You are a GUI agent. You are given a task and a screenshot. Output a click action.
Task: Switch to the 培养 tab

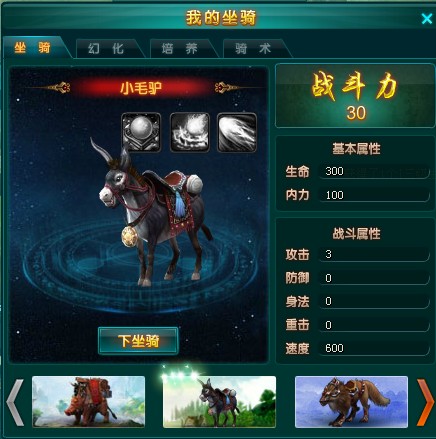click(x=180, y=49)
